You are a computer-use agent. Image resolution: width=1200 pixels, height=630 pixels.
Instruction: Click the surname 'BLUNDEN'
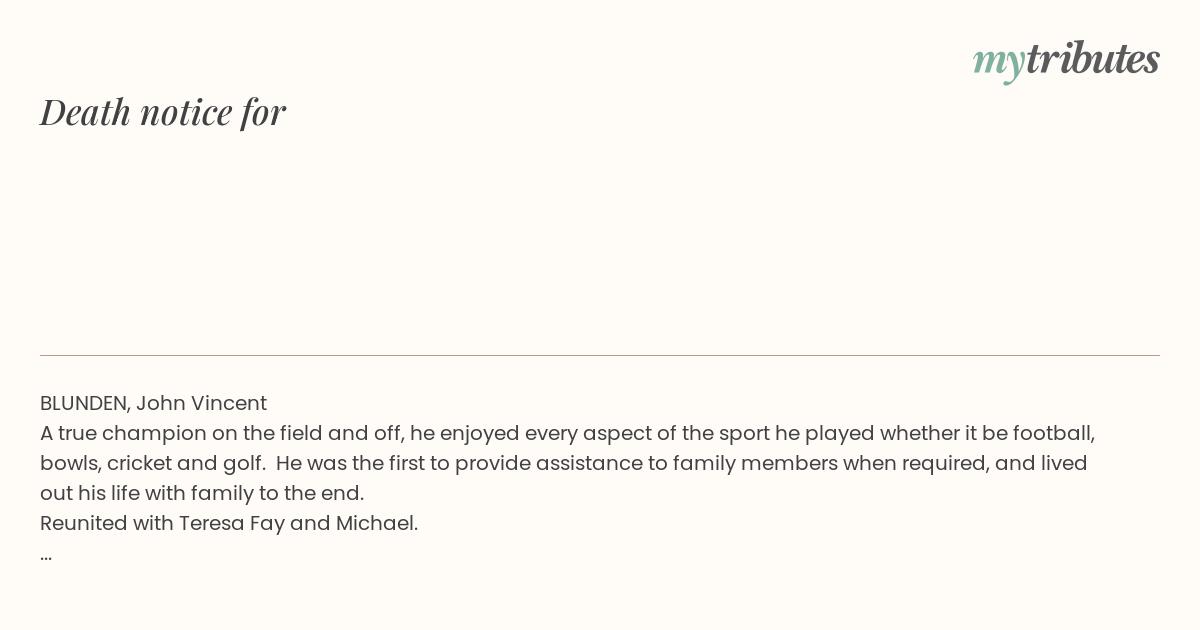pyautogui.click(x=83, y=403)
